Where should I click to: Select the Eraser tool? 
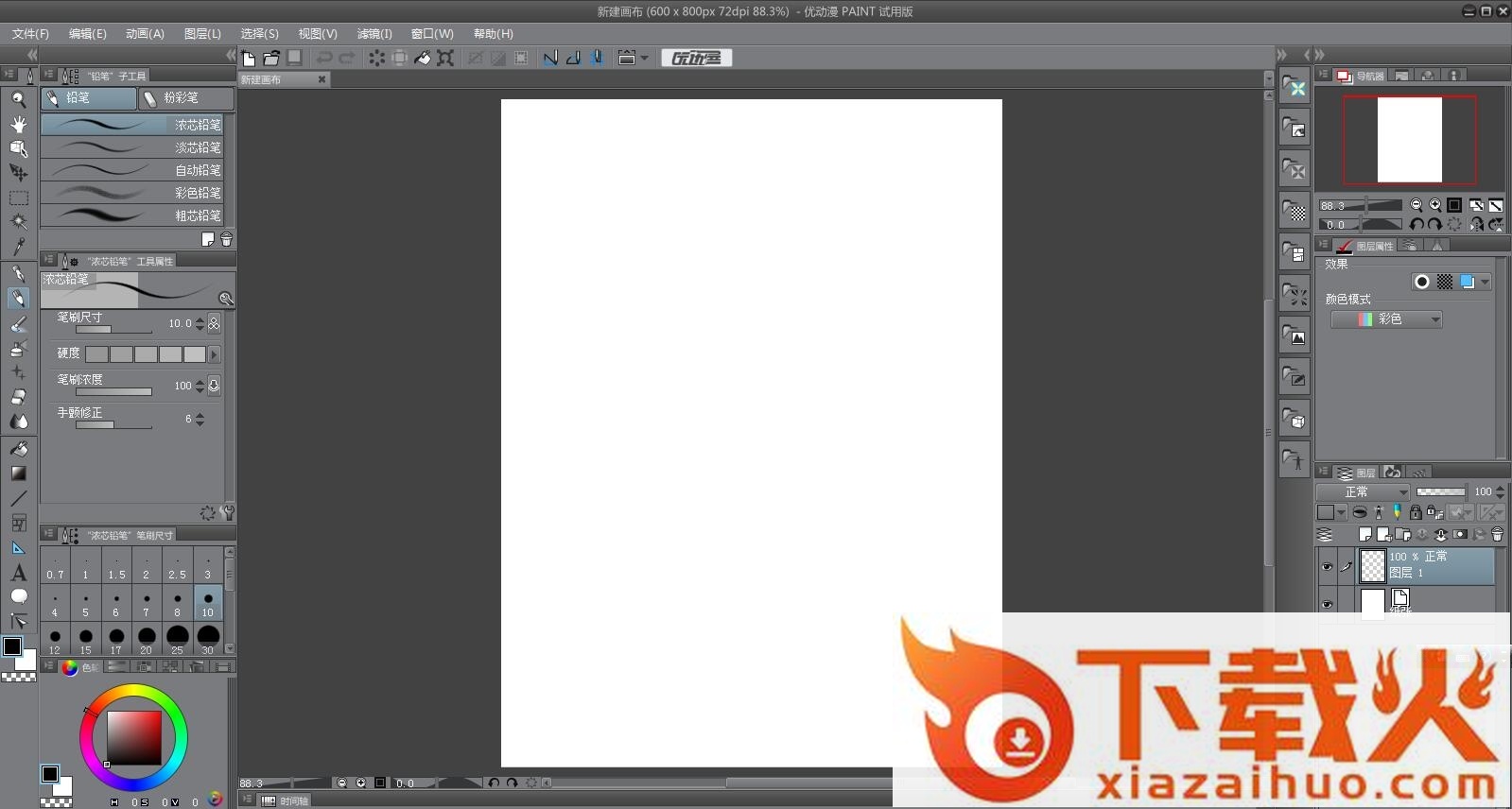(18, 397)
